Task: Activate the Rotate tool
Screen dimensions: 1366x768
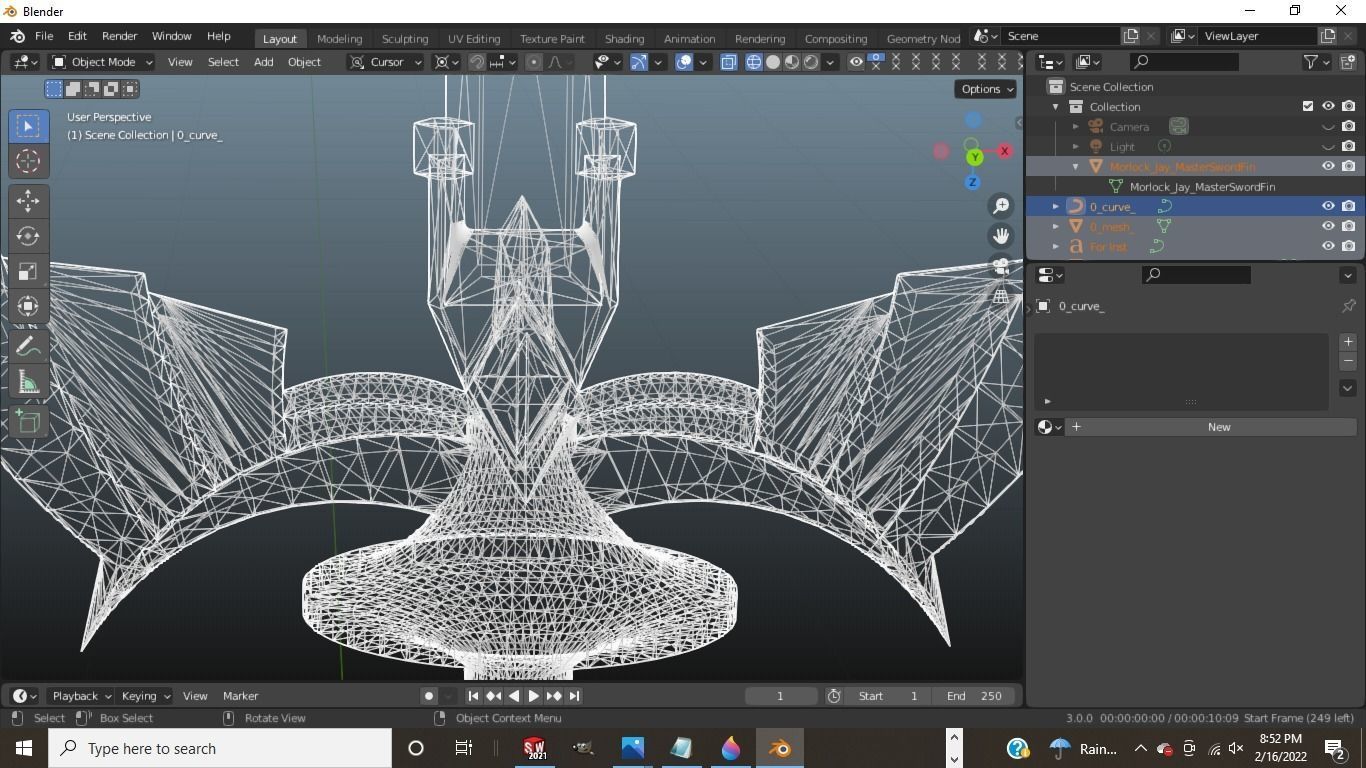Action: pyautogui.click(x=28, y=236)
